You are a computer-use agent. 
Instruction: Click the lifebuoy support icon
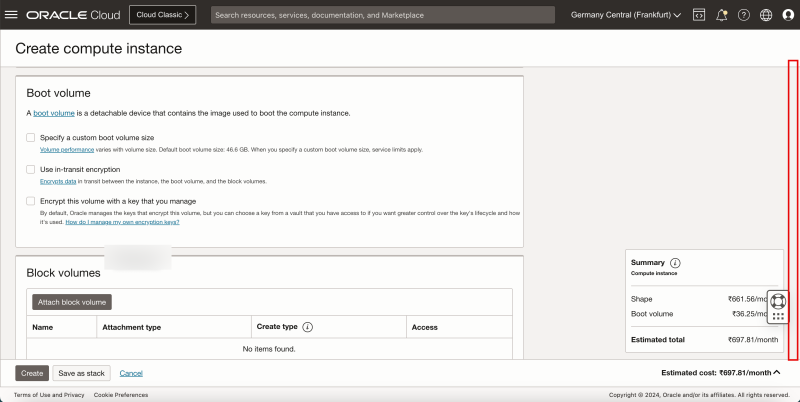point(778,300)
